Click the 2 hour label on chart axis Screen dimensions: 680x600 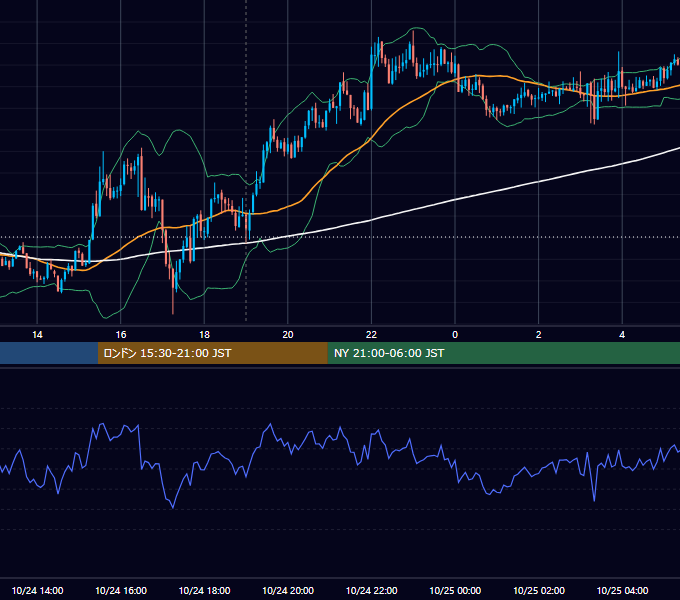[538, 334]
